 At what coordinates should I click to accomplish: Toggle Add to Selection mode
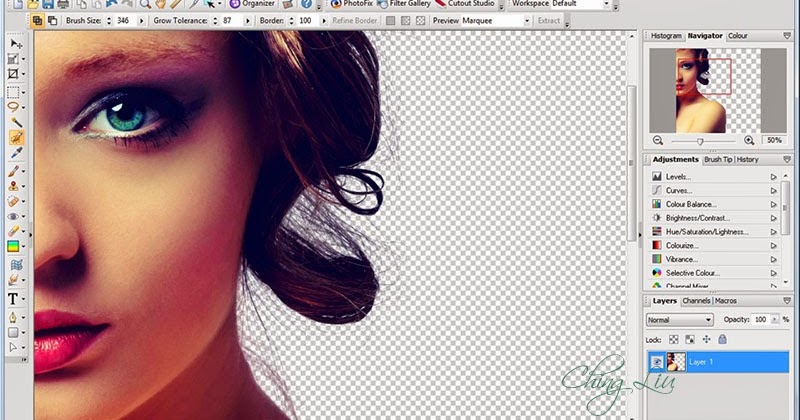pyautogui.click(x=37, y=20)
